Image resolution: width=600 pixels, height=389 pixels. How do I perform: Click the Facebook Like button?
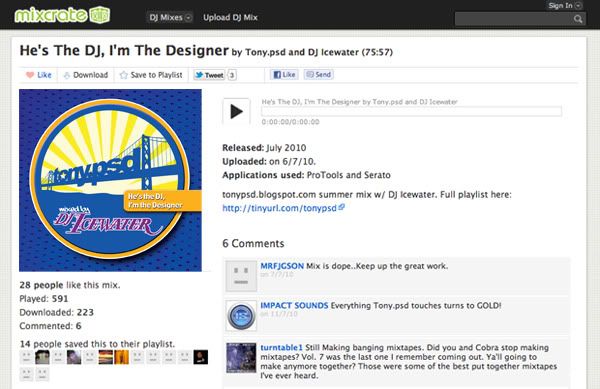(x=284, y=75)
